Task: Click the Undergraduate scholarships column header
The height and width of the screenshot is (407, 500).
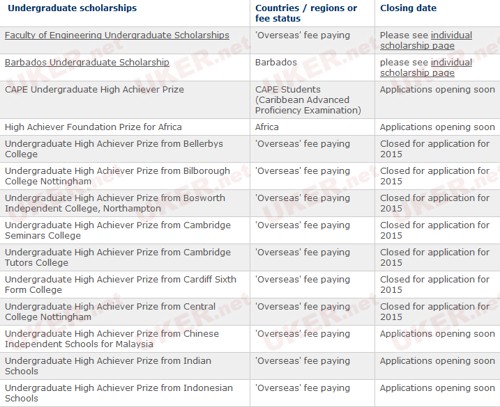Action: tap(72, 8)
